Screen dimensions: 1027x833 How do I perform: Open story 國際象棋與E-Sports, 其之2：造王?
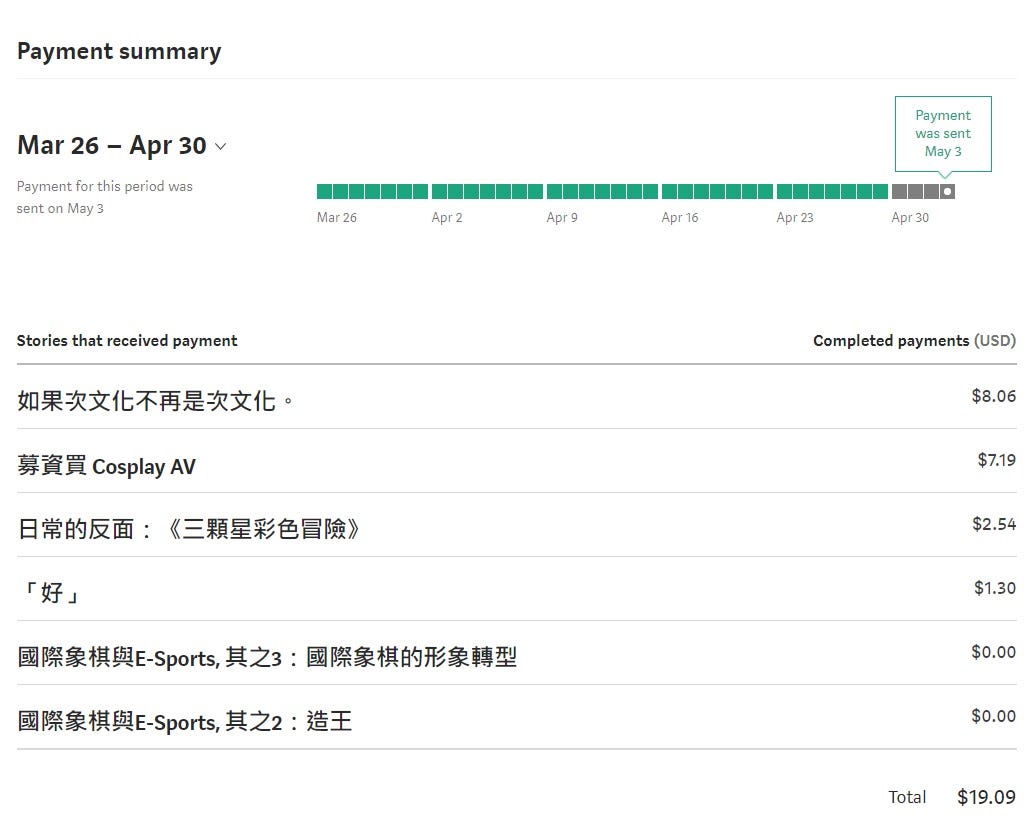185,721
